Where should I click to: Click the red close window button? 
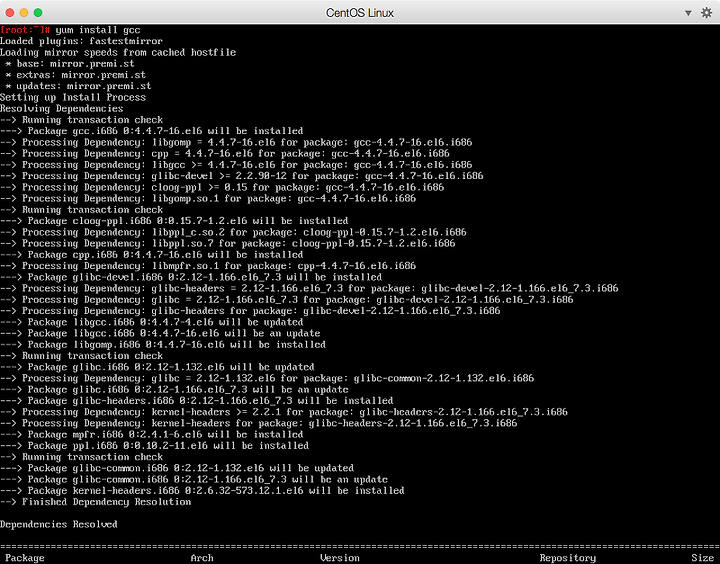pos(10,12)
